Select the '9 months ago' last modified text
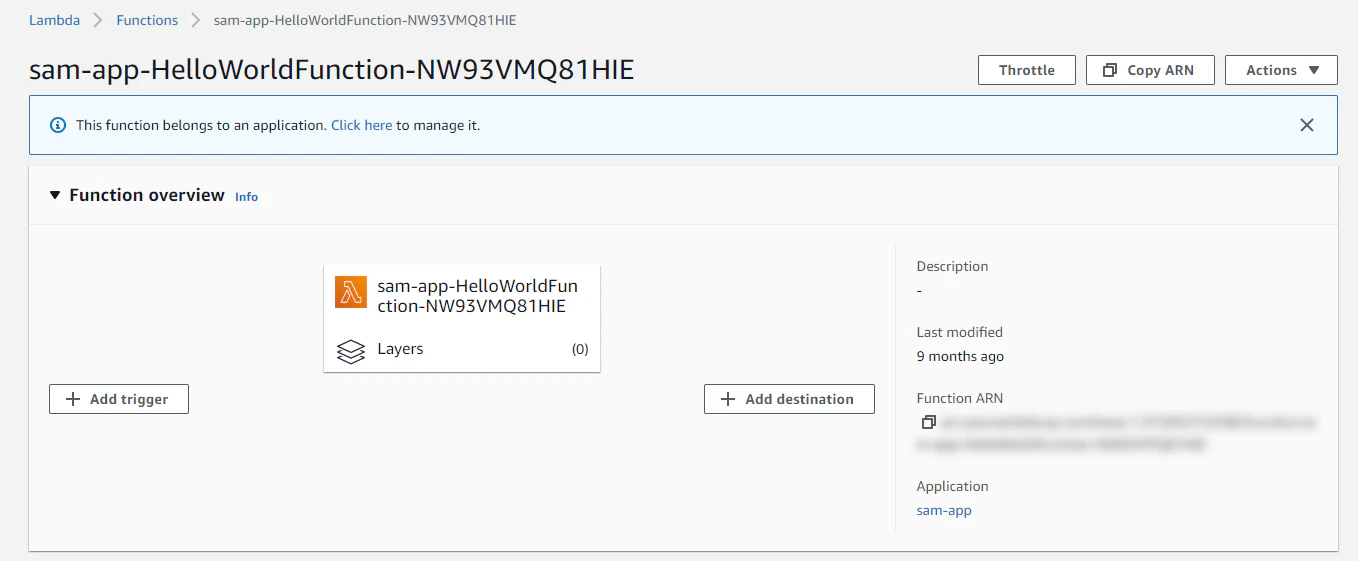Viewport: 1358px width, 561px height. pyautogui.click(x=960, y=356)
